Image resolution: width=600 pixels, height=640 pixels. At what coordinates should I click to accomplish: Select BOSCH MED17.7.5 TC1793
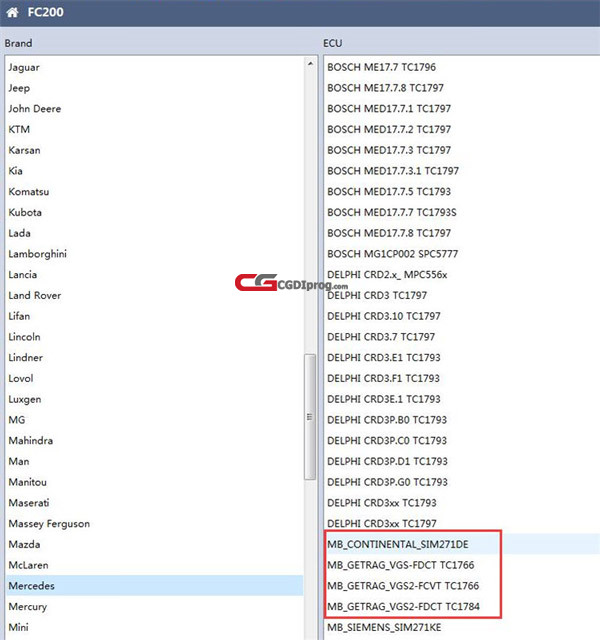[x=389, y=192]
